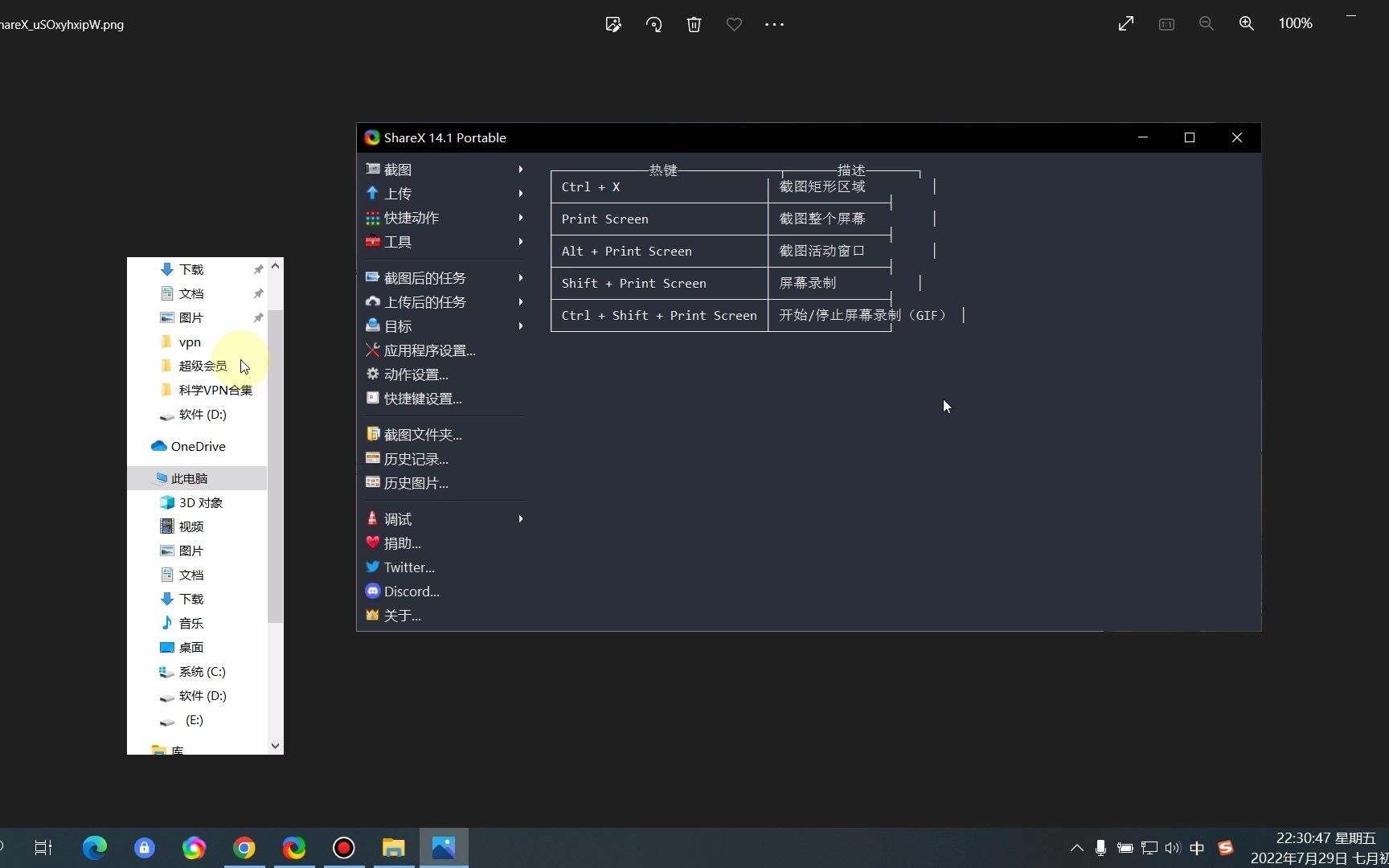The width and height of the screenshot is (1389, 868).
Task: Click the Twitter bird icon
Action: (372, 567)
